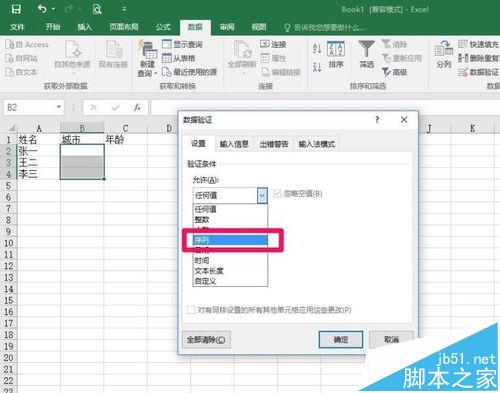Switch to the 页面布局 ribbon tab
This screenshot has width=500, height=393.
pyautogui.click(x=124, y=27)
